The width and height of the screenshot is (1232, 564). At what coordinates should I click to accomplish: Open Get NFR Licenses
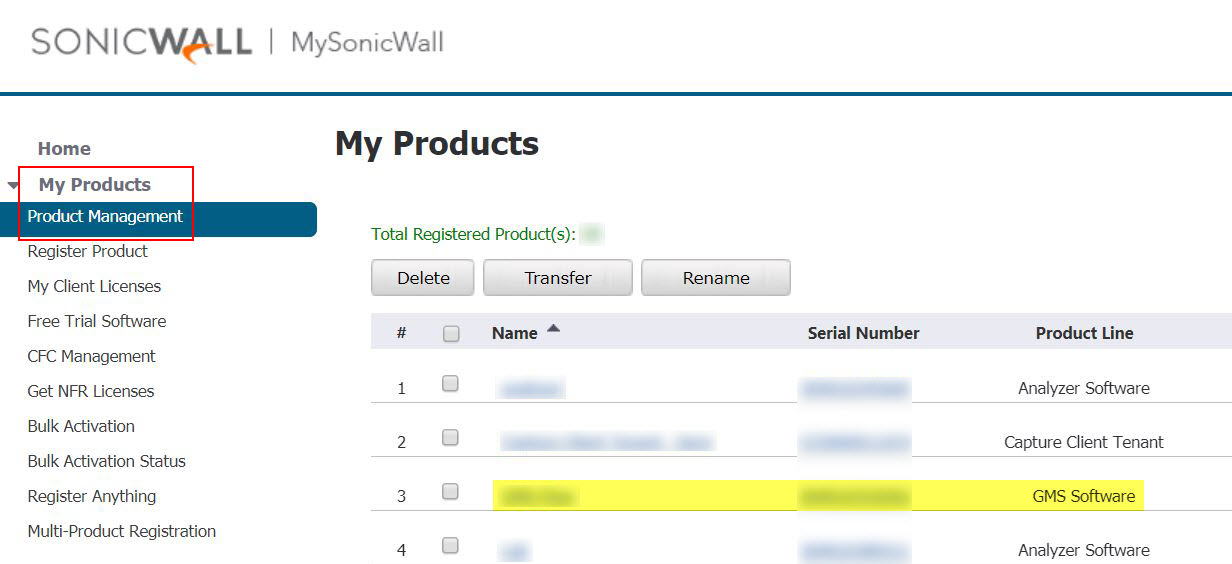click(x=91, y=392)
